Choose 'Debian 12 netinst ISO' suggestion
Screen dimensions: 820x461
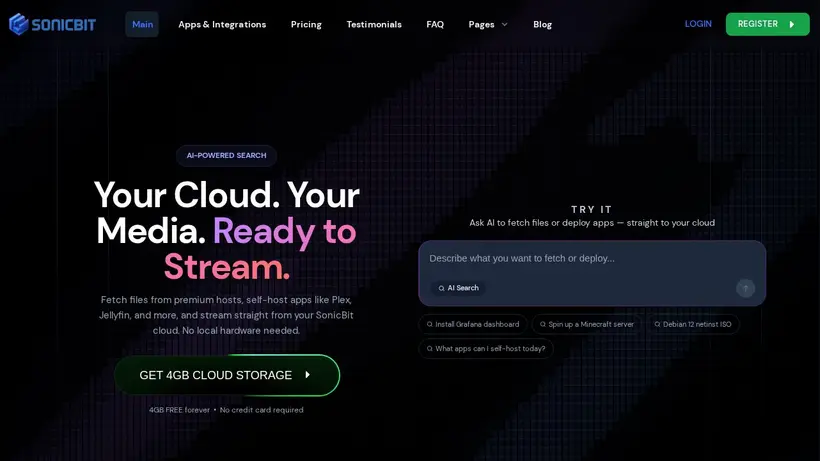[693, 324]
